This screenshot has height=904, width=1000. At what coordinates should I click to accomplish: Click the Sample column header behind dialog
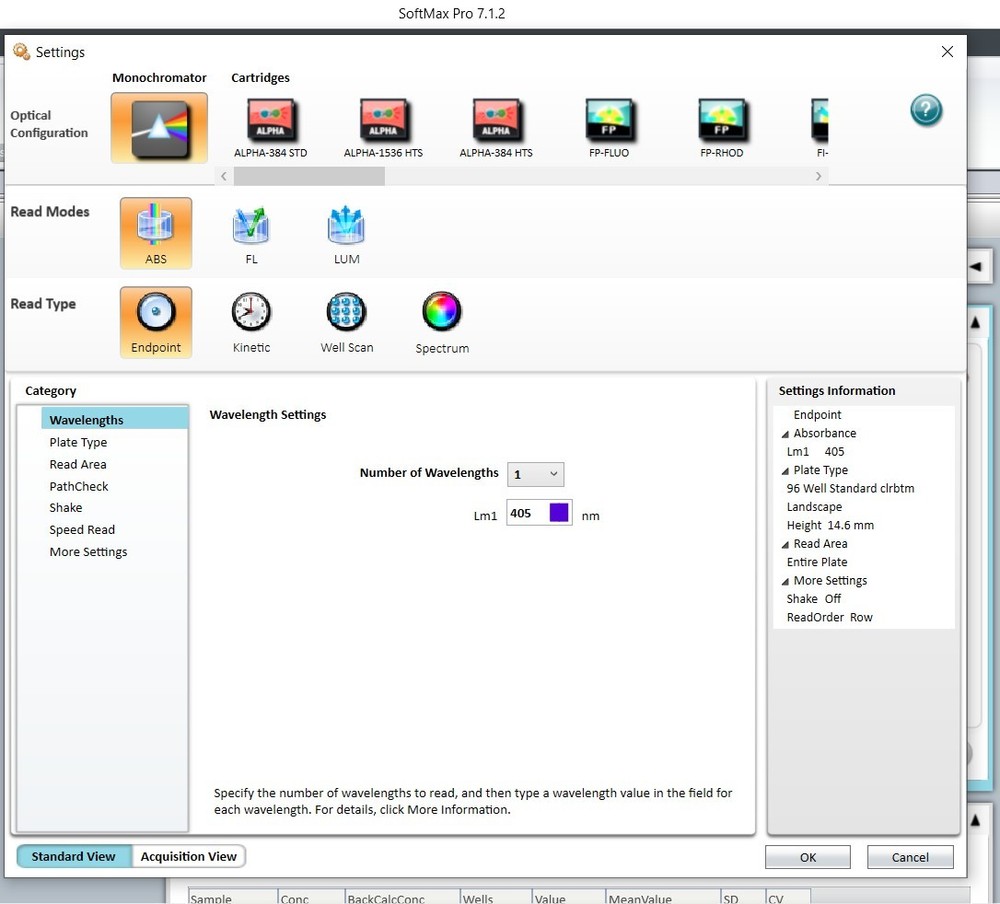coord(233,896)
